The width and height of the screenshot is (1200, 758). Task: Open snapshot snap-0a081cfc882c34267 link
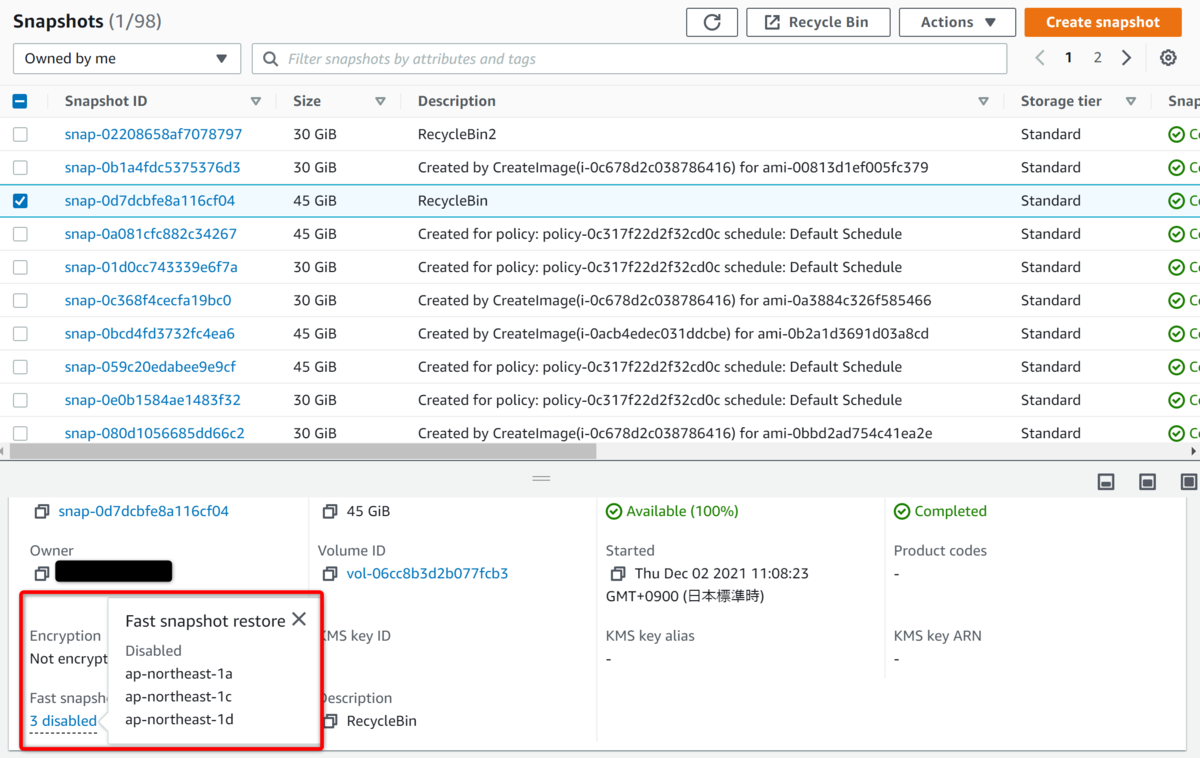click(151, 234)
